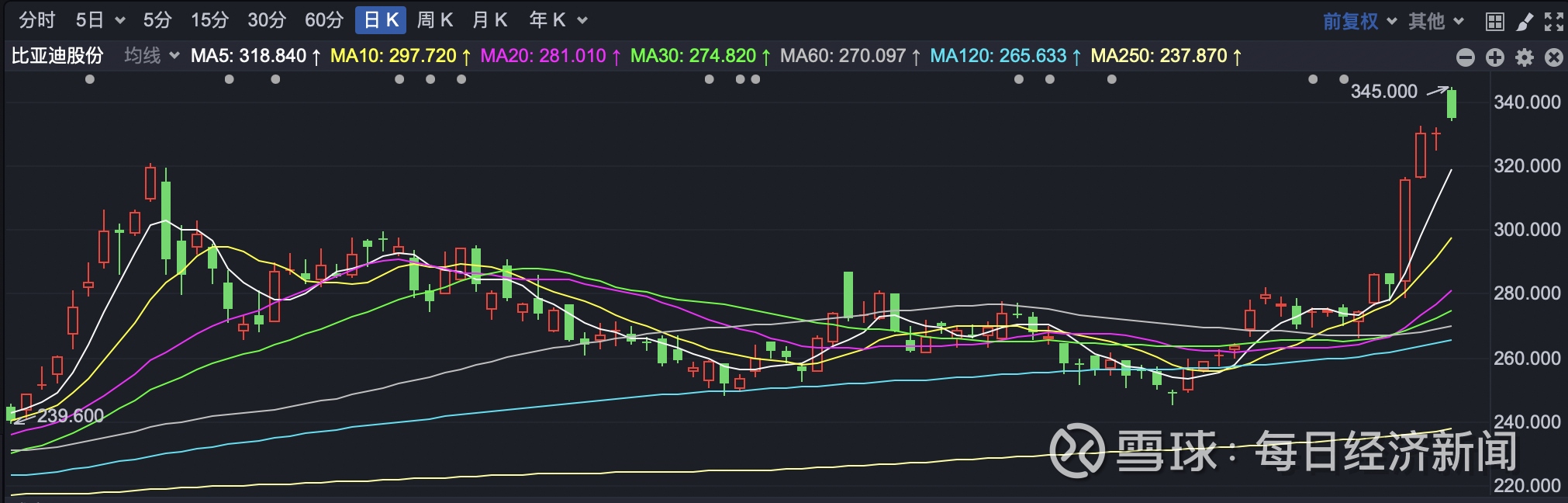
Task: Click the MA250: 237.870 indicator value
Action: 1166,56
